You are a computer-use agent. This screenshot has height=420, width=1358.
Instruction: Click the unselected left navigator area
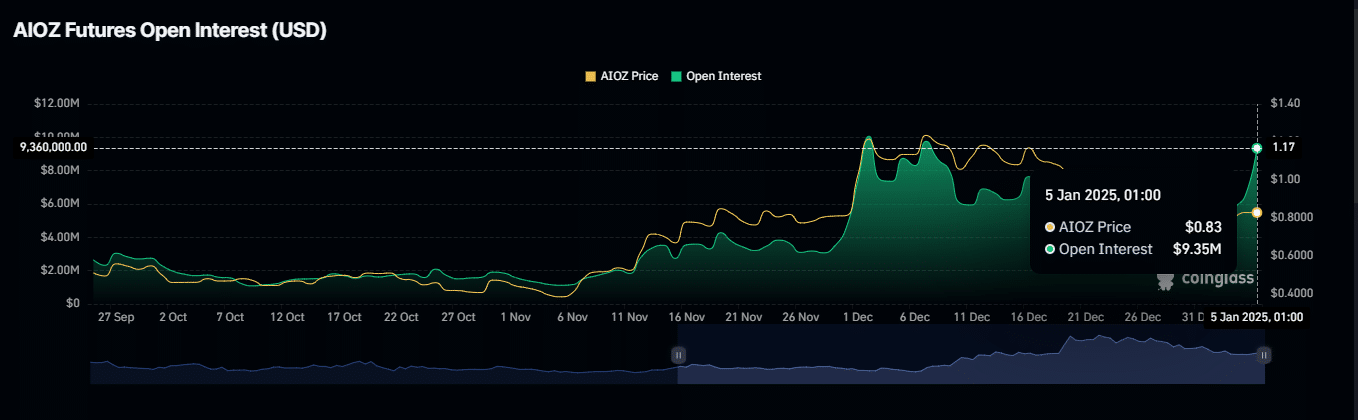380,365
